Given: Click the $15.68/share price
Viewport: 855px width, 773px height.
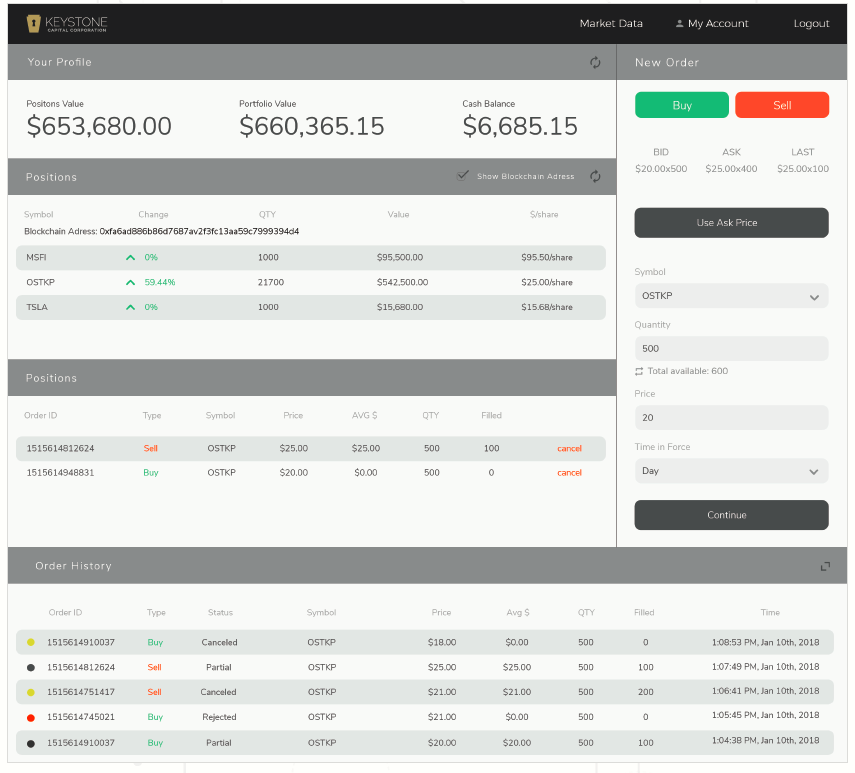Looking at the screenshot, I should click(547, 307).
